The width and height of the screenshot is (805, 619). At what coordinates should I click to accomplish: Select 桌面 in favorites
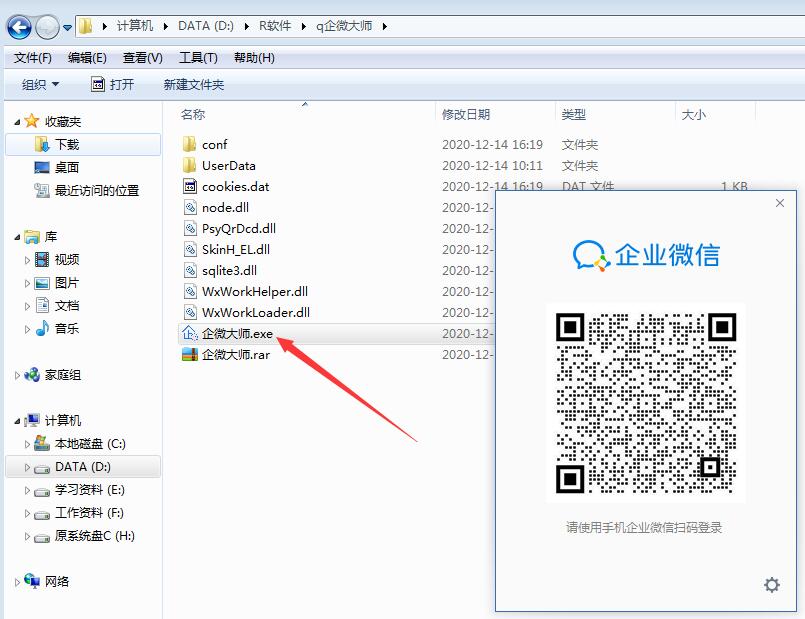tap(67, 167)
